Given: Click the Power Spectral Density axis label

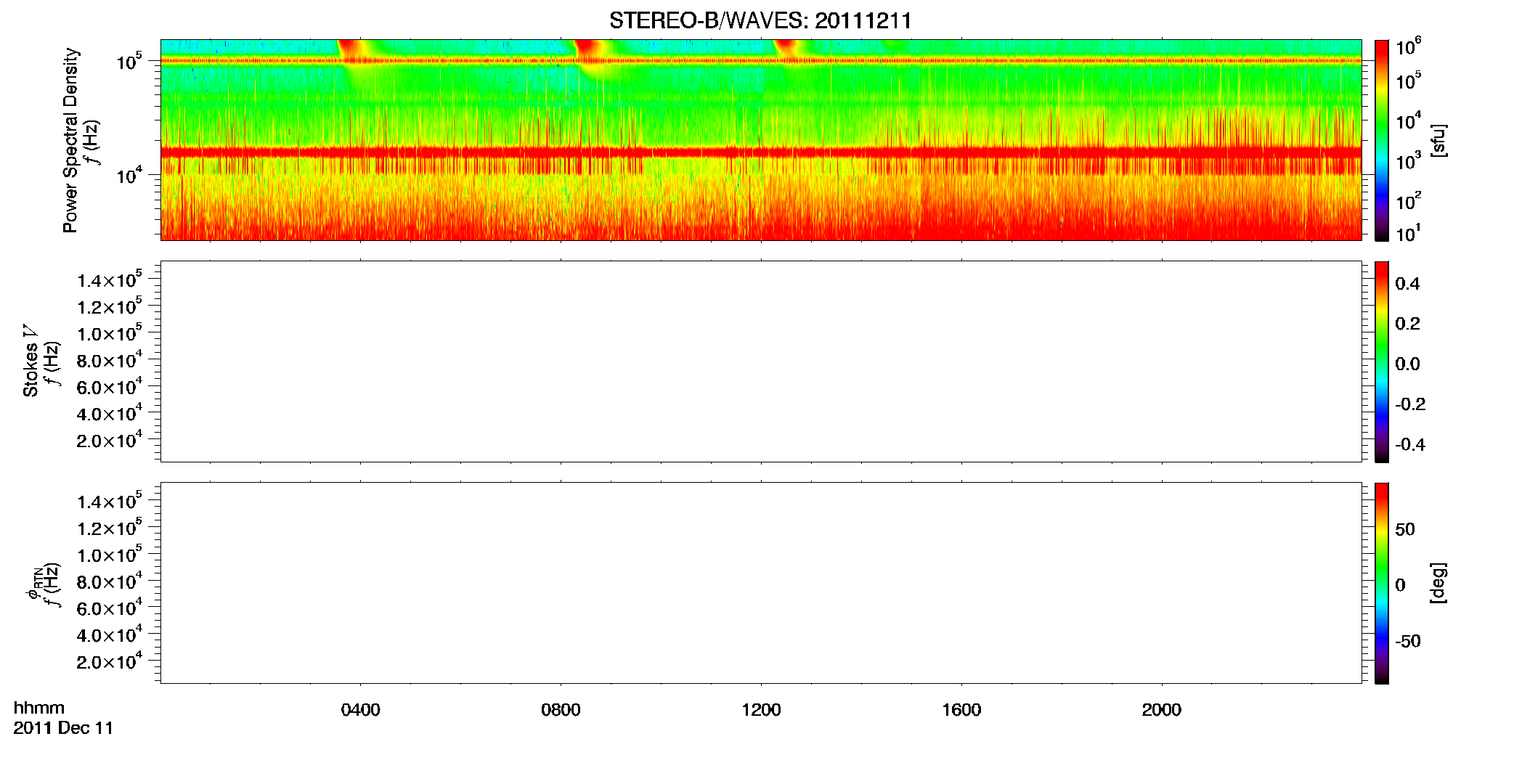Looking at the screenshot, I should point(70,140).
